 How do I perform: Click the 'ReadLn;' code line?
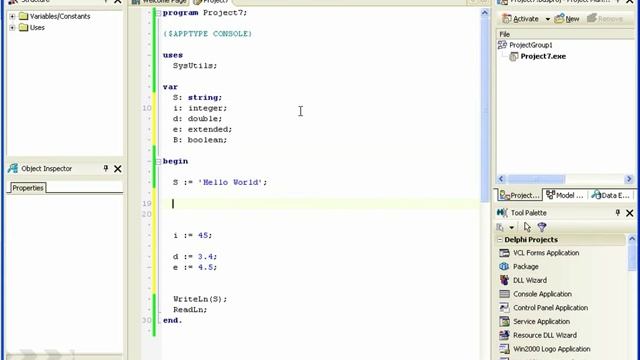pos(190,309)
